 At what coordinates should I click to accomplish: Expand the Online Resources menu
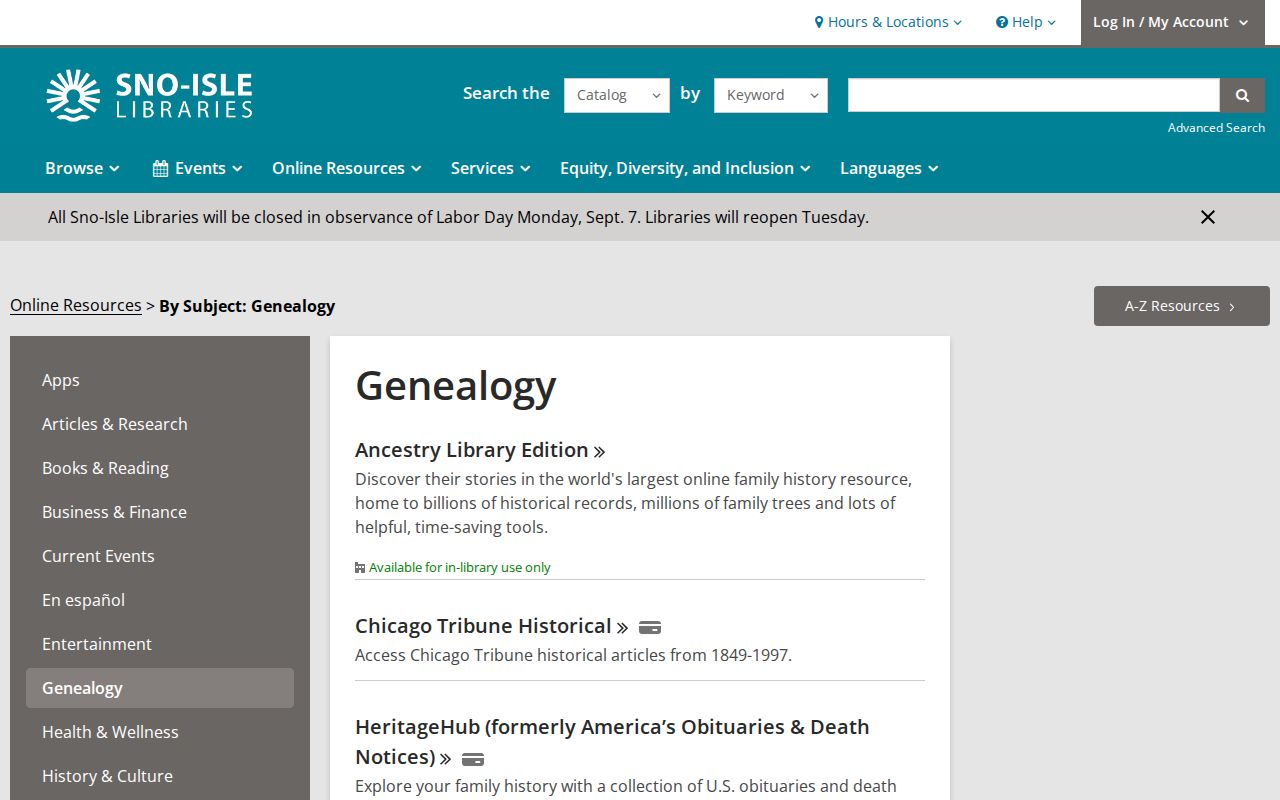coord(347,168)
